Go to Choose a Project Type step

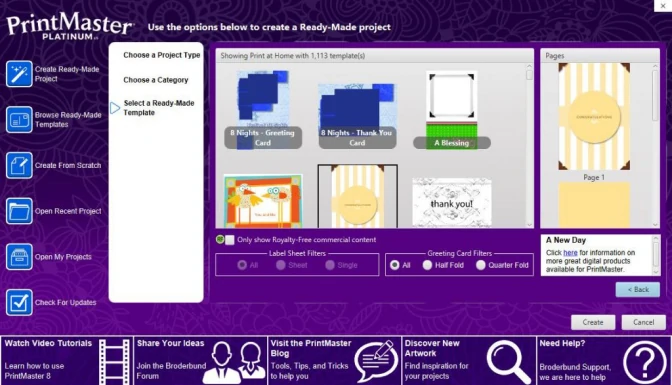click(162, 55)
